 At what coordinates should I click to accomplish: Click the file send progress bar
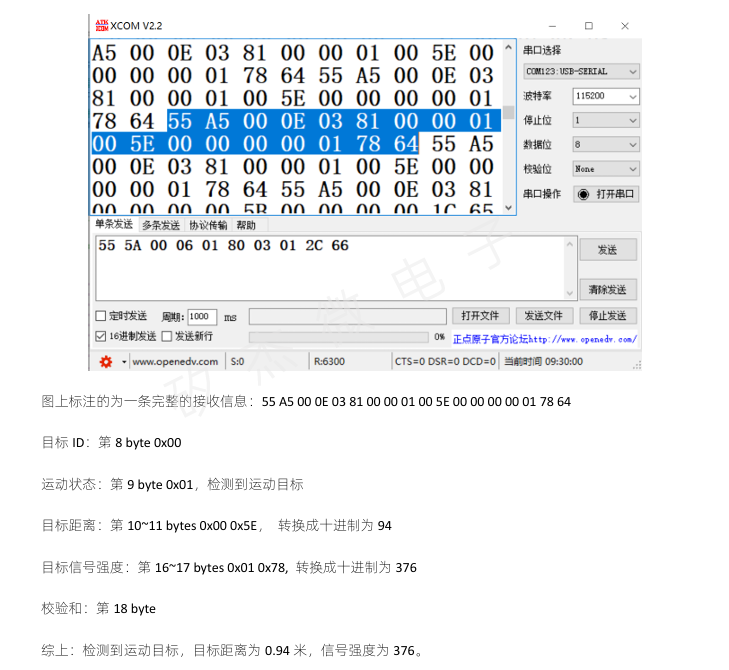point(338,337)
